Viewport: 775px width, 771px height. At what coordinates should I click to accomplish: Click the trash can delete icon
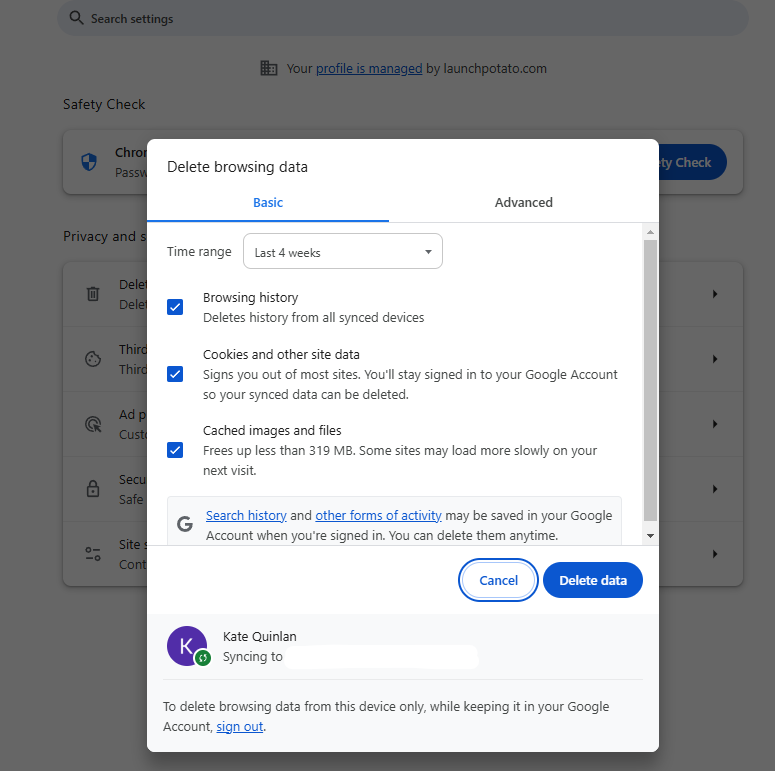pyautogui.click(x=93, y=294)
